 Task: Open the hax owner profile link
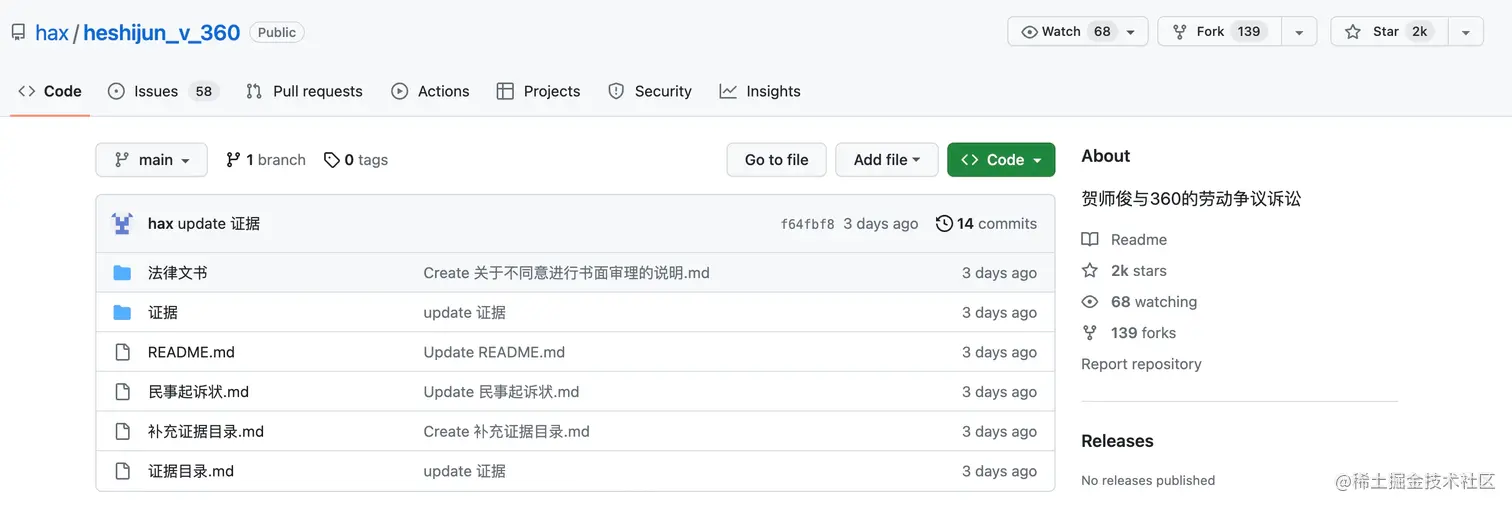(x=52, y=32)
